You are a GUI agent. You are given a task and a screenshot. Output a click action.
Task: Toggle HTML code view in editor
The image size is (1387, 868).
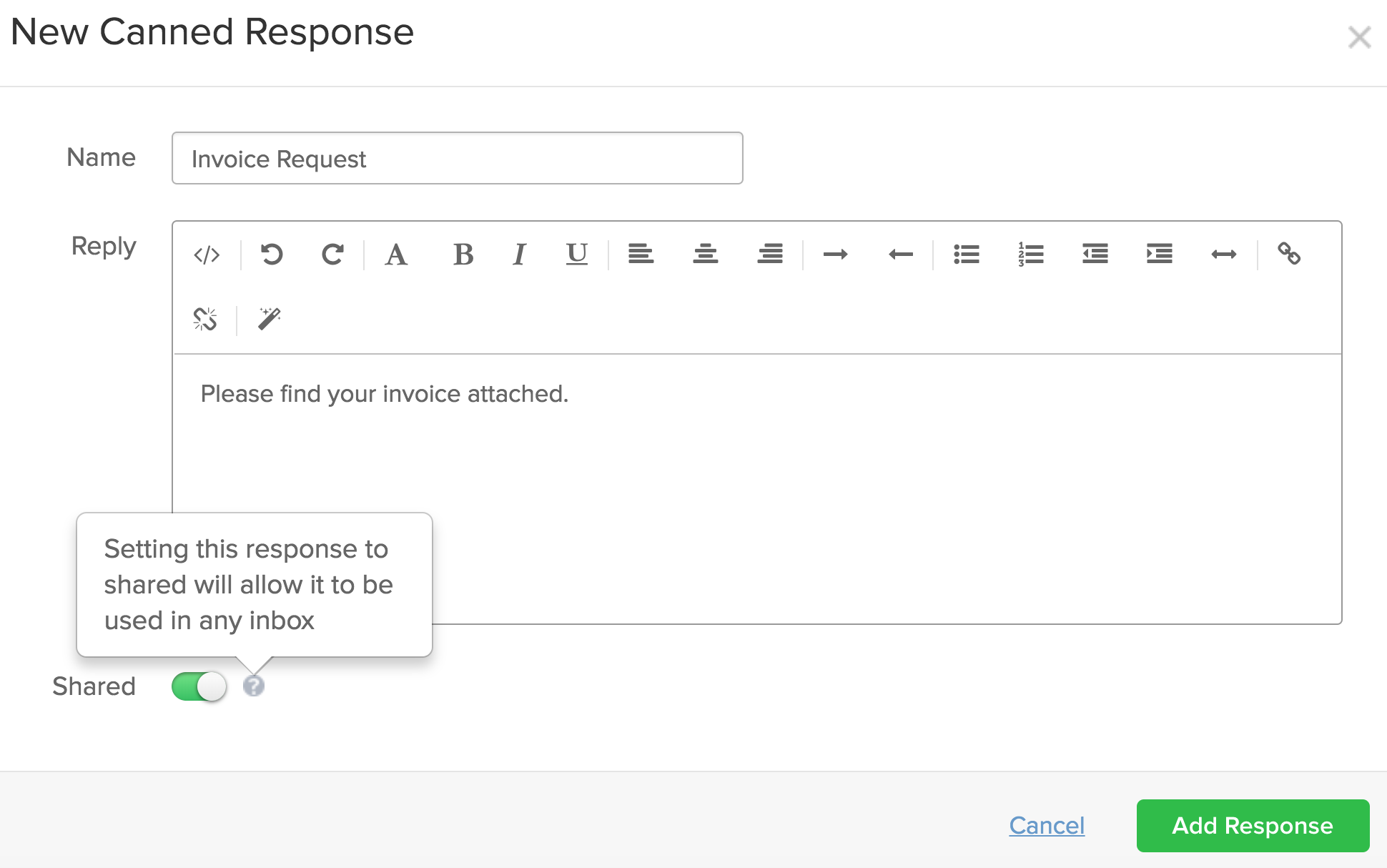pyautogui.click(x=207, y=255)
